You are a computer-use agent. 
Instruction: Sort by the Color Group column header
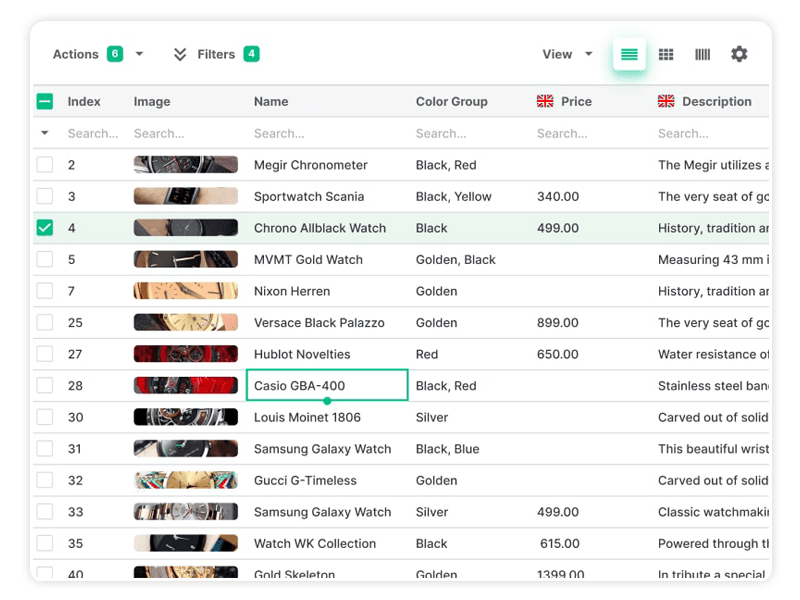pyautogui.click(x=451, y=101)
